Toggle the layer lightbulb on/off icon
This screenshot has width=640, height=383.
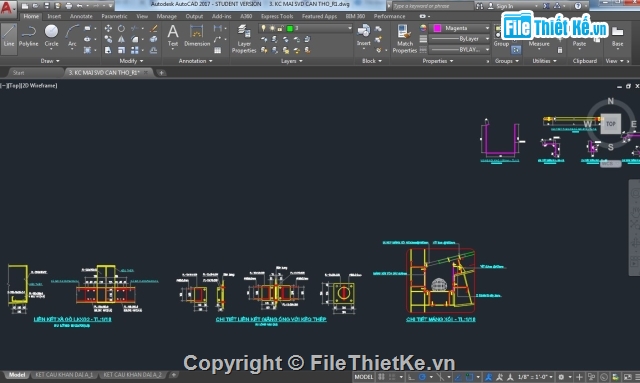264,28
